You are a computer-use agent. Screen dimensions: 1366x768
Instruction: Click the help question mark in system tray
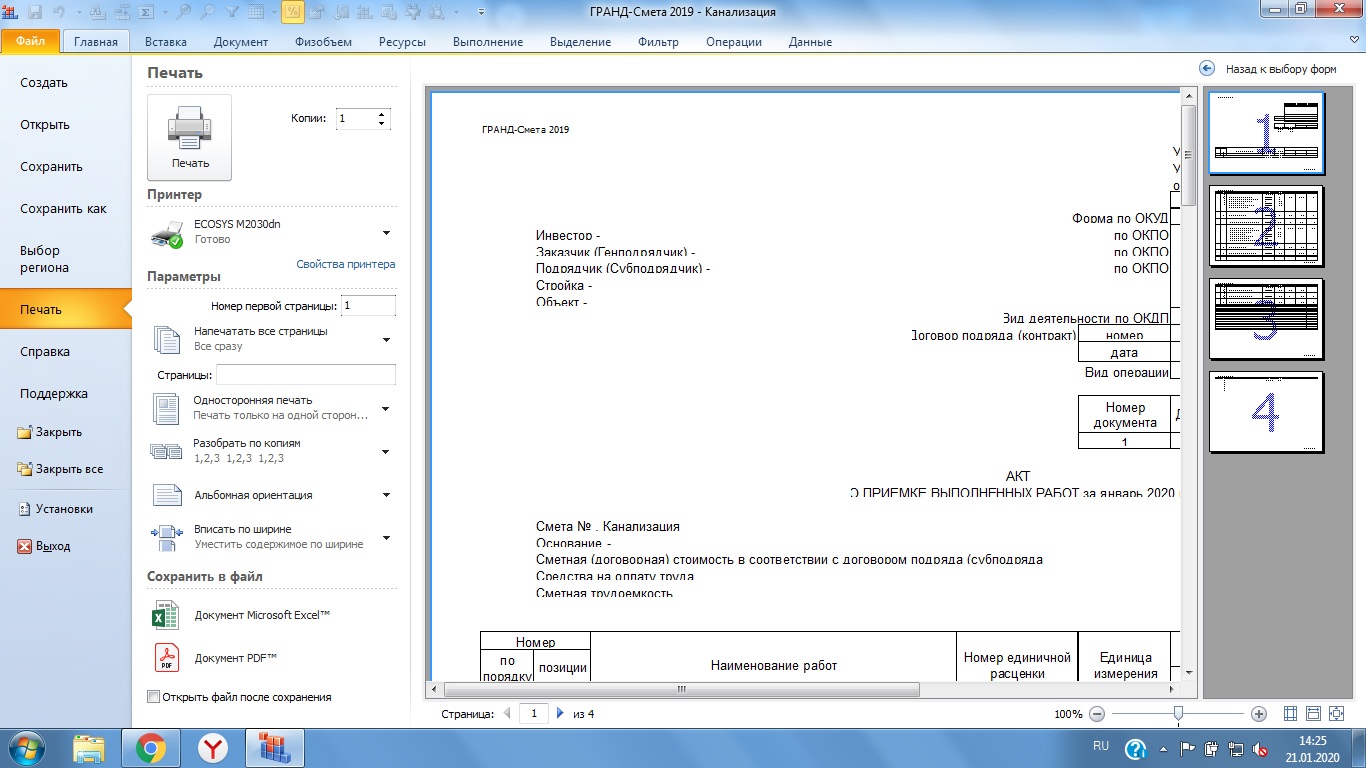click(x=1135, y=748)
